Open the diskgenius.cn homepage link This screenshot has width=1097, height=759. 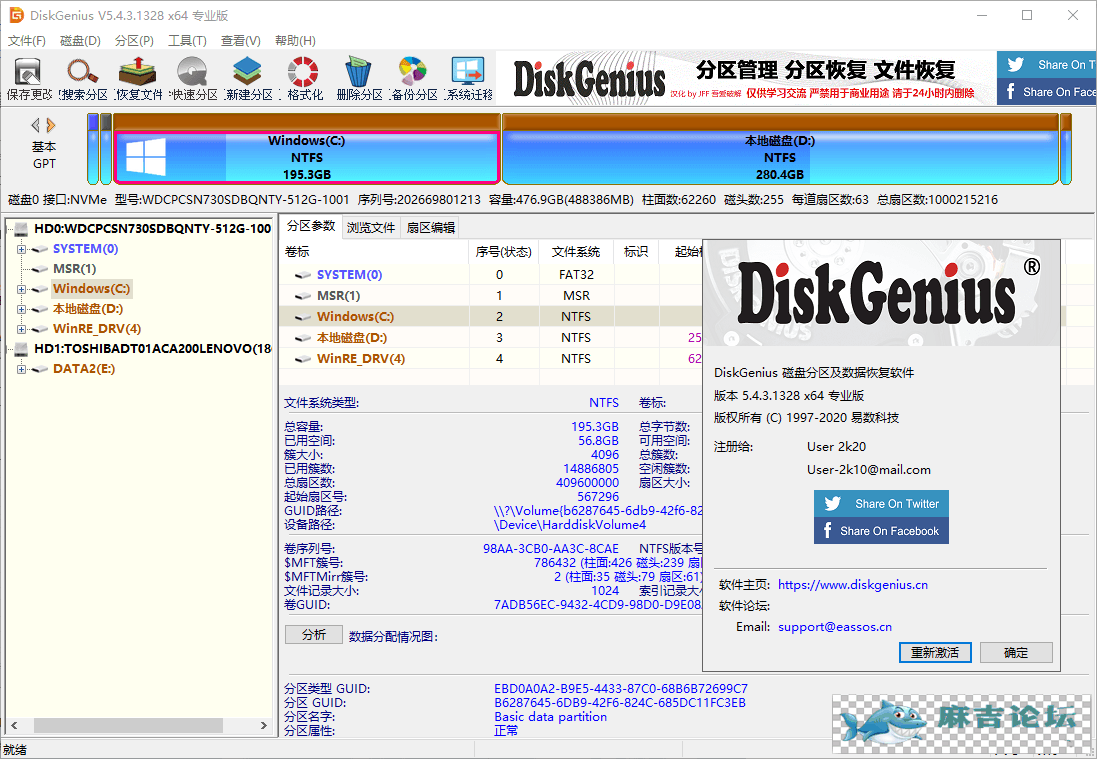pyautogui.click(x=853, y=585)
